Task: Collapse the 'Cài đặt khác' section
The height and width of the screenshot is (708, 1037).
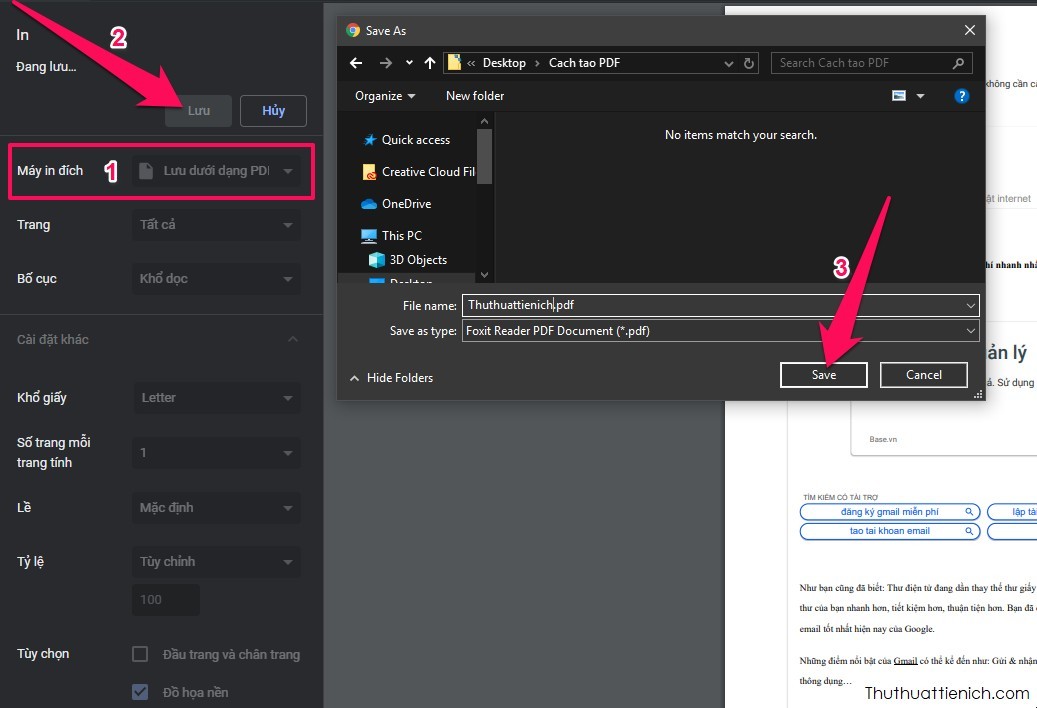Action: (x=293, y=340)
